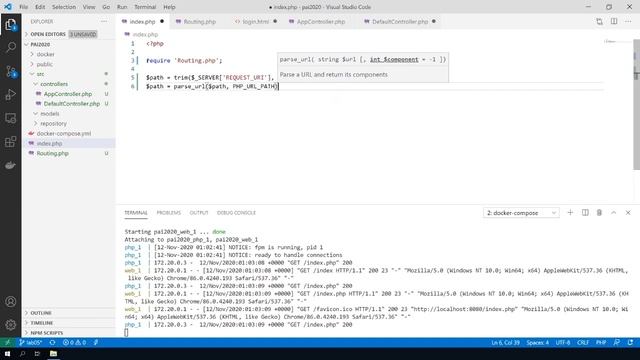Switch to the Routing.php editor tab
The width and height of the screenshot is (640, 360).
tap(200, 22)
